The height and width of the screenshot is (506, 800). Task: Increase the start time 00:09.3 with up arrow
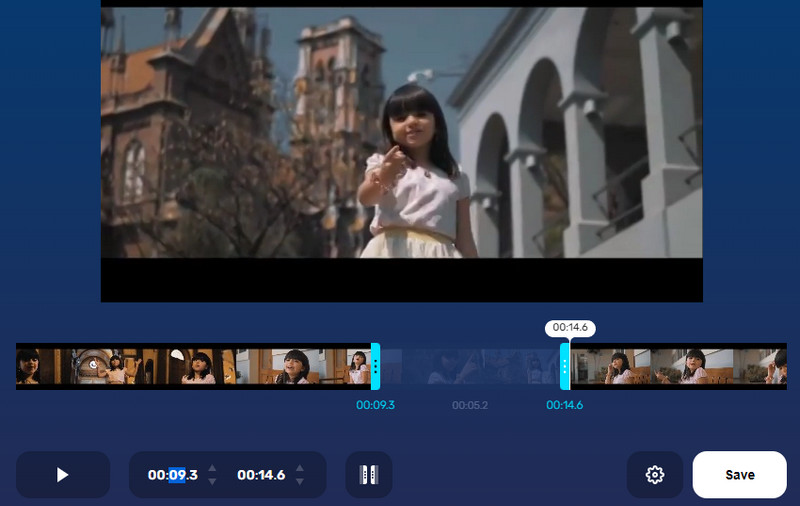pos(212,468)
